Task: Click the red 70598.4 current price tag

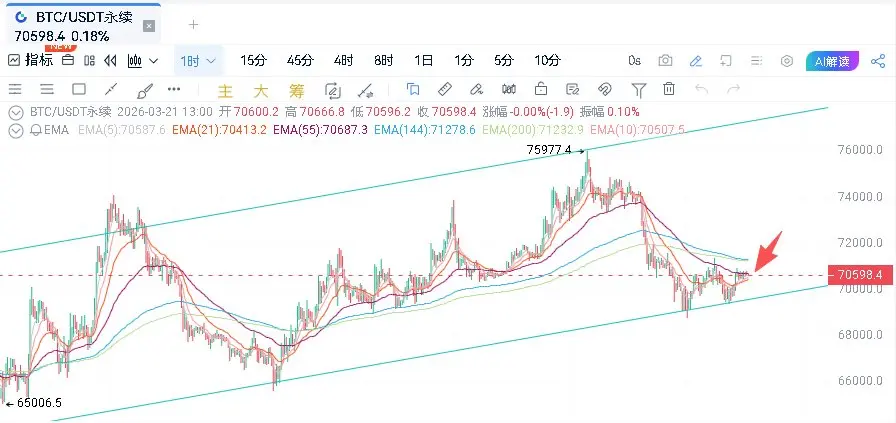Action: pyautogui.click(x=859, y=276)
